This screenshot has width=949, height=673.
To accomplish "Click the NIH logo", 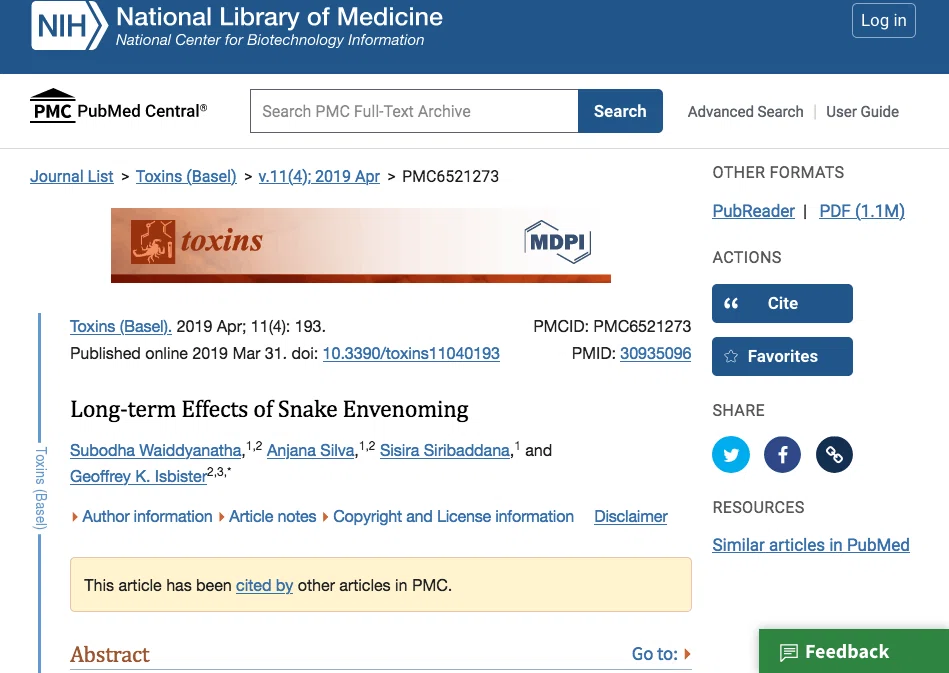I will click(x=69, y=25).
